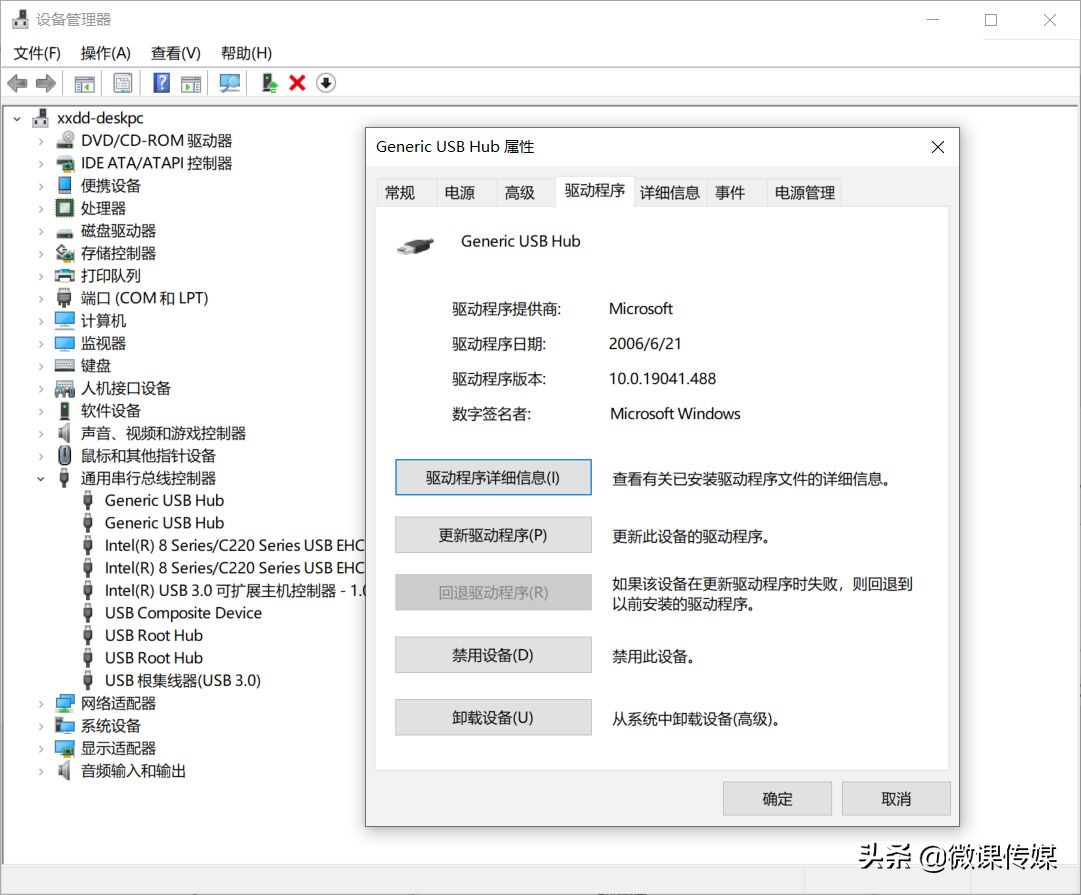Collapse the 通用串行总线控制器 node
Screen dimensions: 1081x895
tap(39, 478)
